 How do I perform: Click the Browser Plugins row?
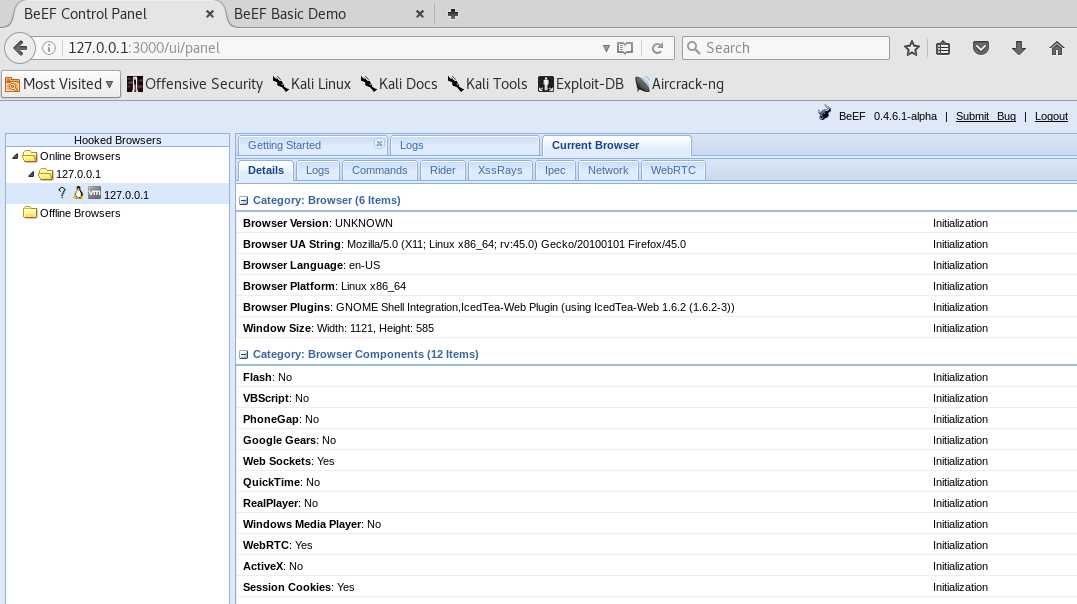point(656,307)
